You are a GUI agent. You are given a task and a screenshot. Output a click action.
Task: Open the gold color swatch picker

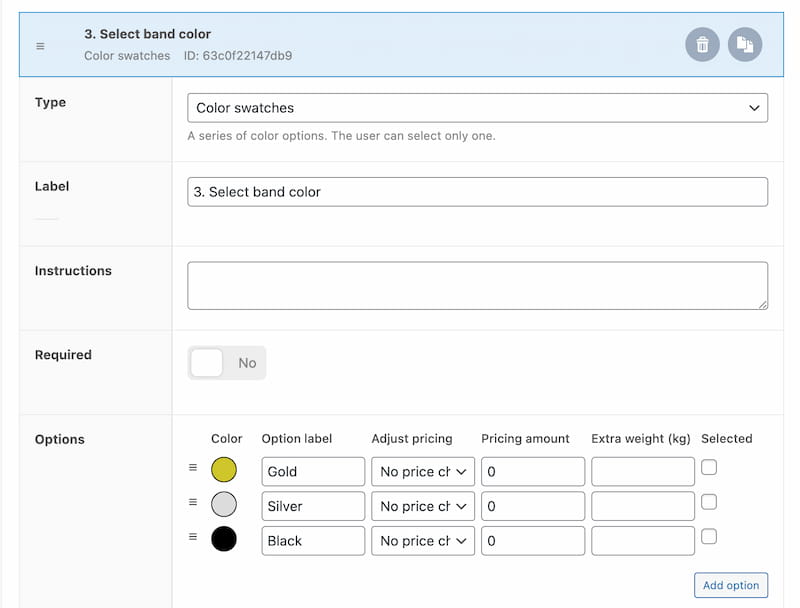click(x=224, y=470)
